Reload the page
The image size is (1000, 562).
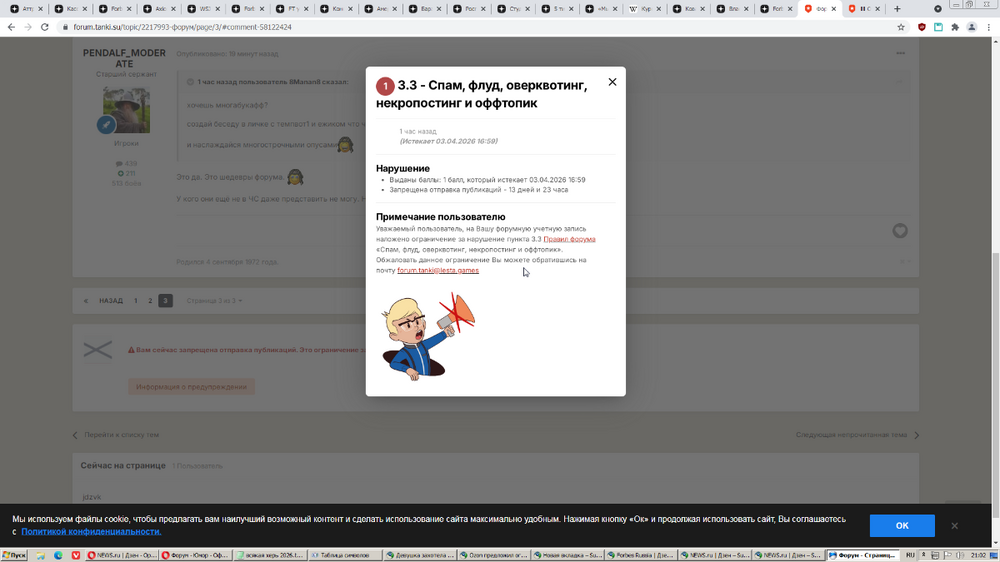(45, 27)
